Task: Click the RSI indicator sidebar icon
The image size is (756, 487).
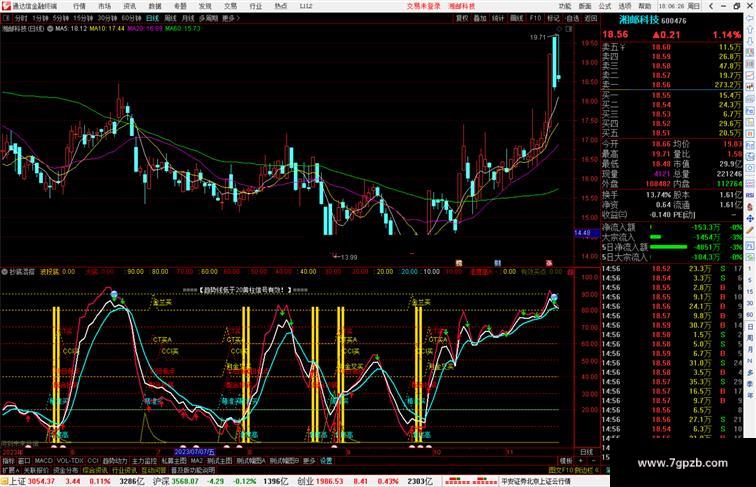Action: [750, 195]
